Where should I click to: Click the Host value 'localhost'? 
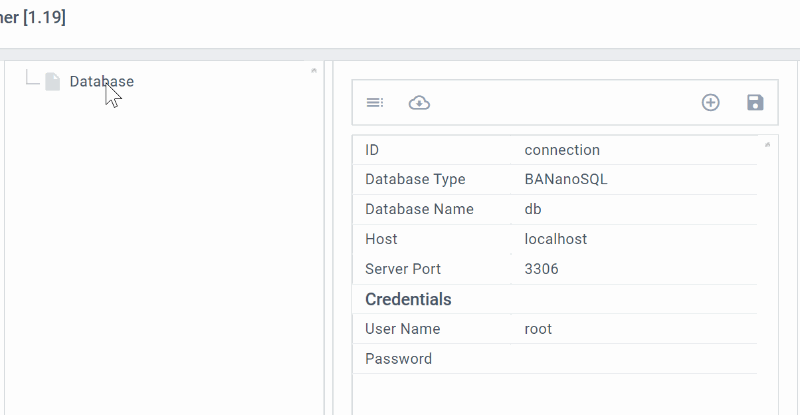[x=556, y=239]
